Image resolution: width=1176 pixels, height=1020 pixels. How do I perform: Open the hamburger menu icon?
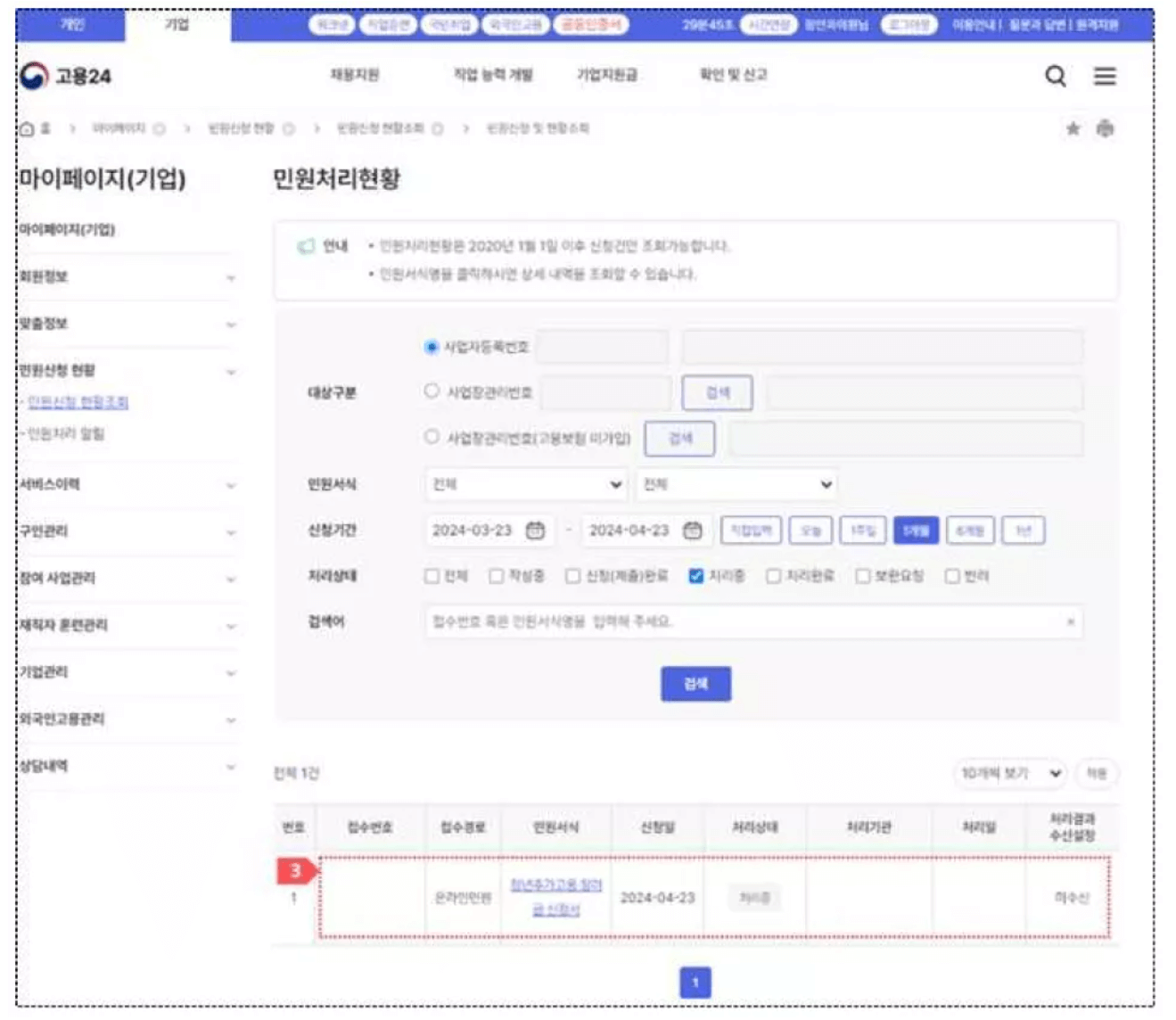[1106, 78]
